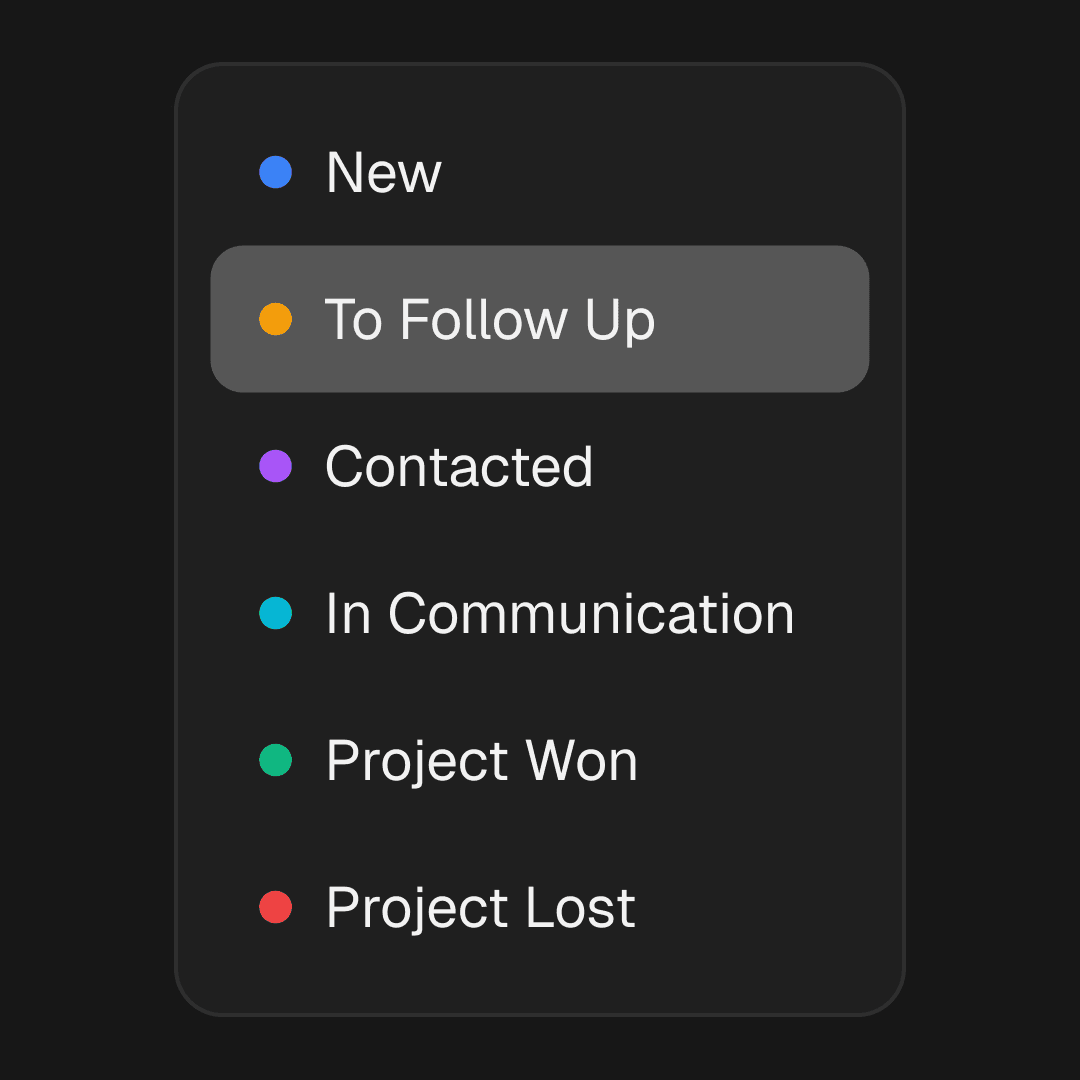Click the word Lost in the status list
This screenshot has width=1080, height=1080.
click(581, 908)
